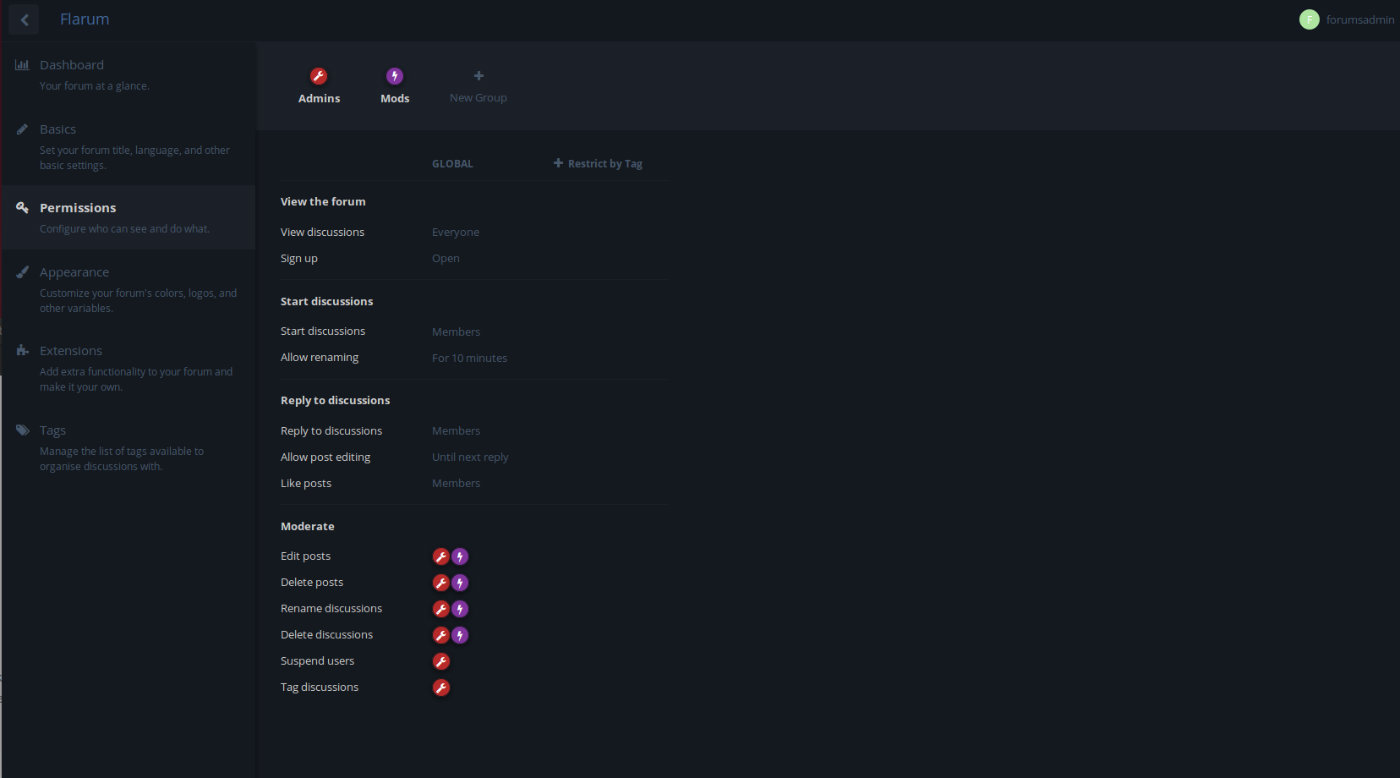Click the Rename discussions row label
Image resolution: width=1400 pixels, height=778 pixels.
(331, 608)
